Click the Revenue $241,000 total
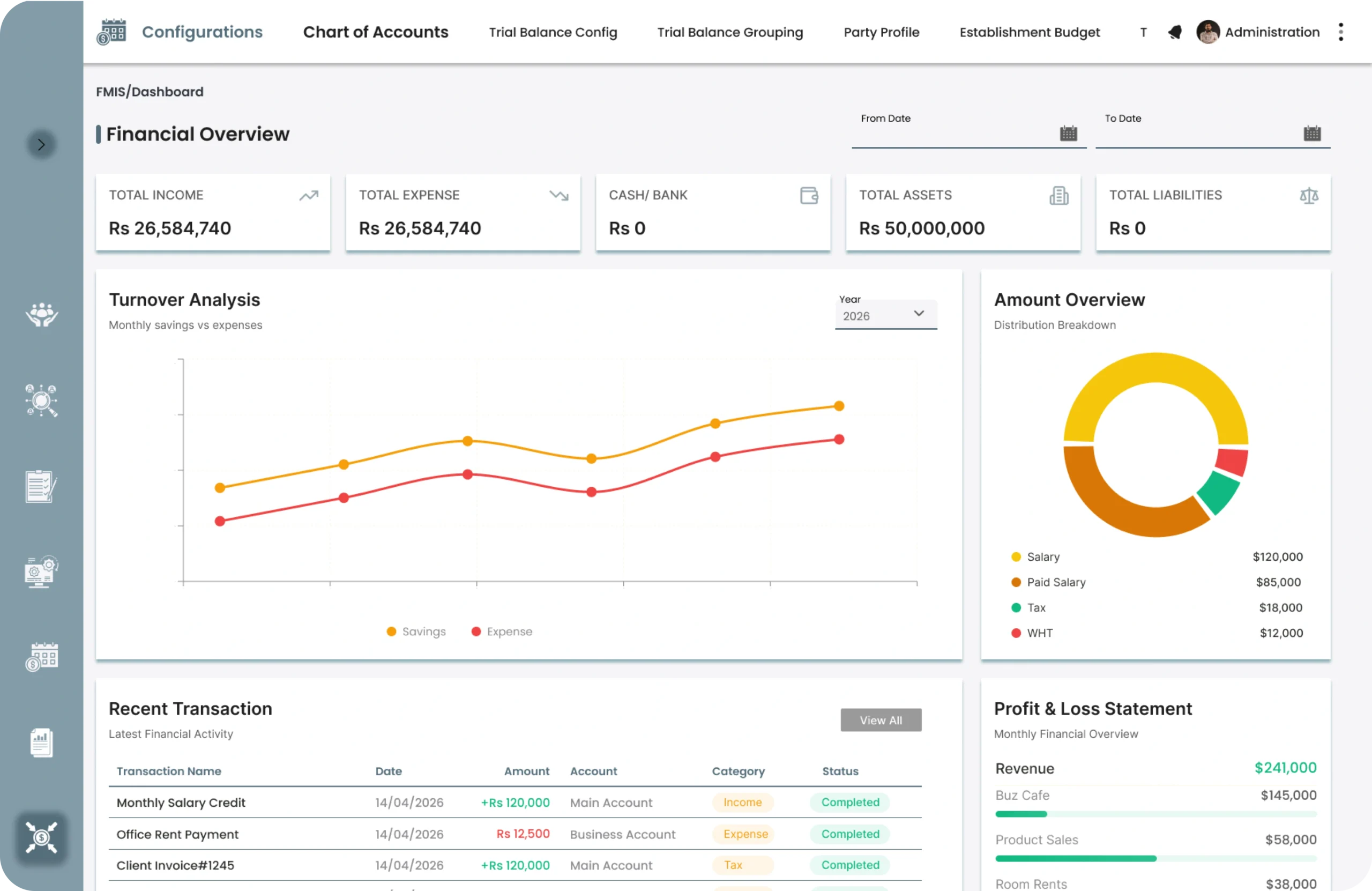The height and width of the screenshot is (891, 1372). pyautogui.click(x=1285, y=768)
